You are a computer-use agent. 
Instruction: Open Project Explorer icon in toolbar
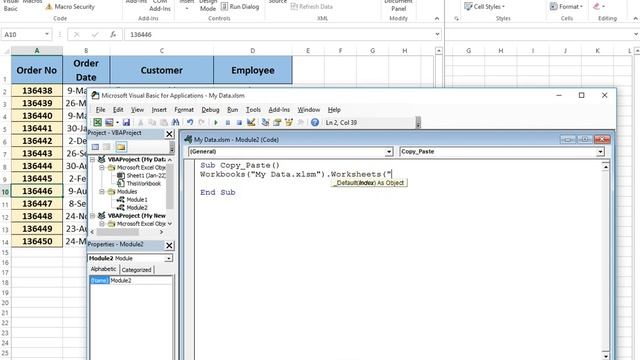coord(265,122)
